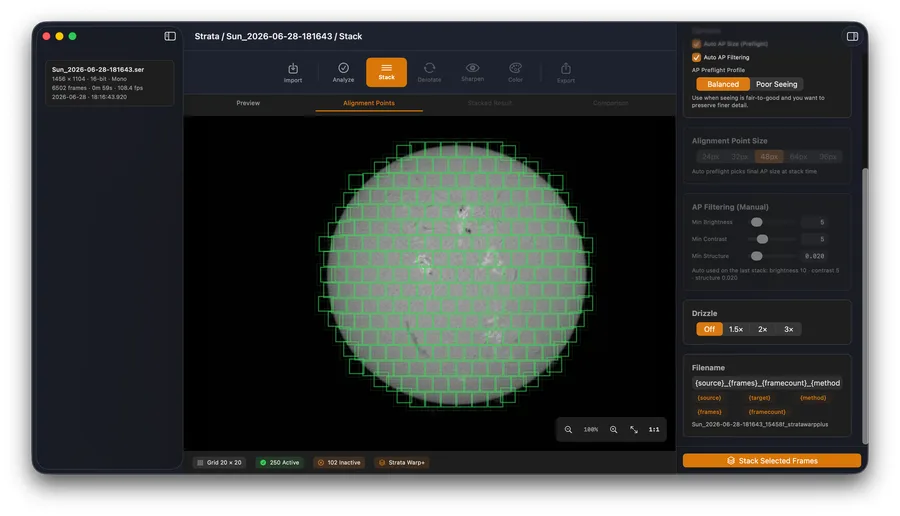Click the 102 Inactive status badge
Screen dimensions: 900x516
tap(339, 463)
